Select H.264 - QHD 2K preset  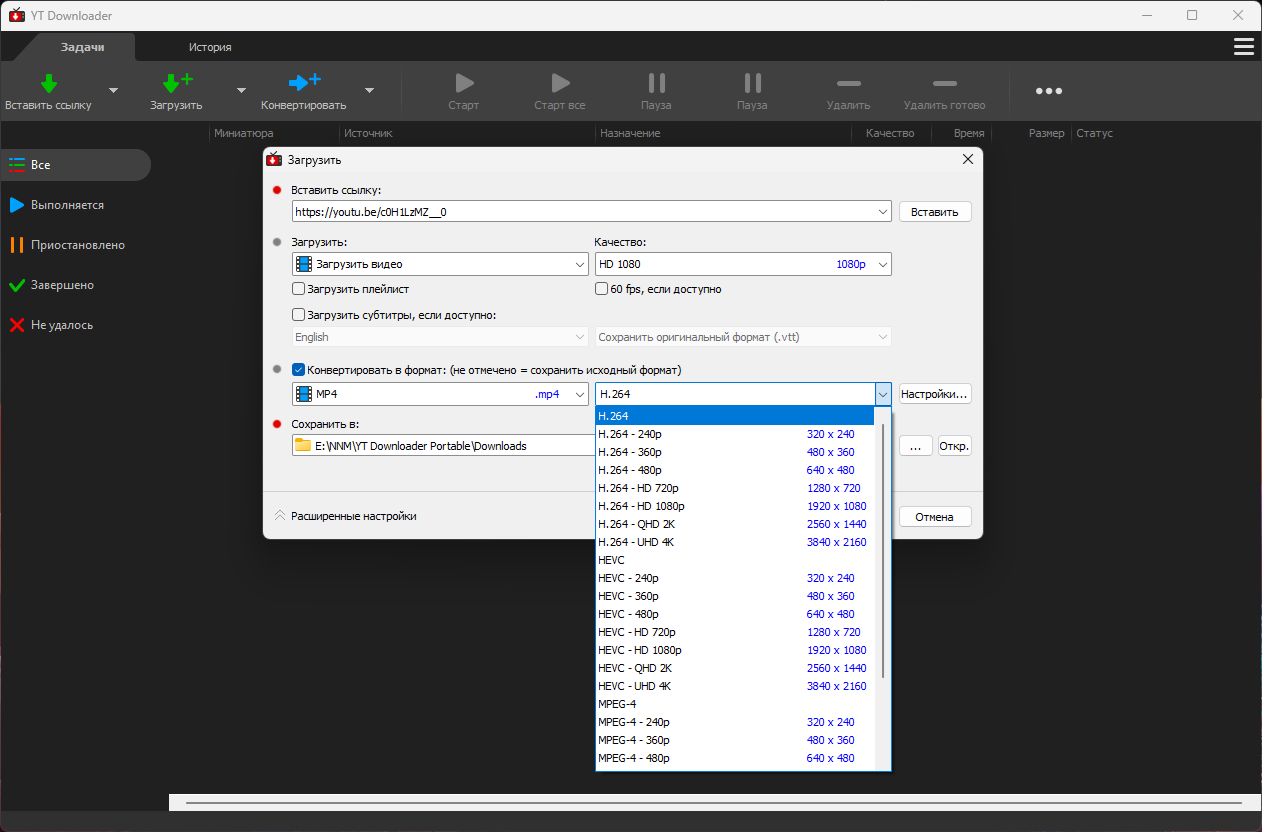tap(735, 524)
